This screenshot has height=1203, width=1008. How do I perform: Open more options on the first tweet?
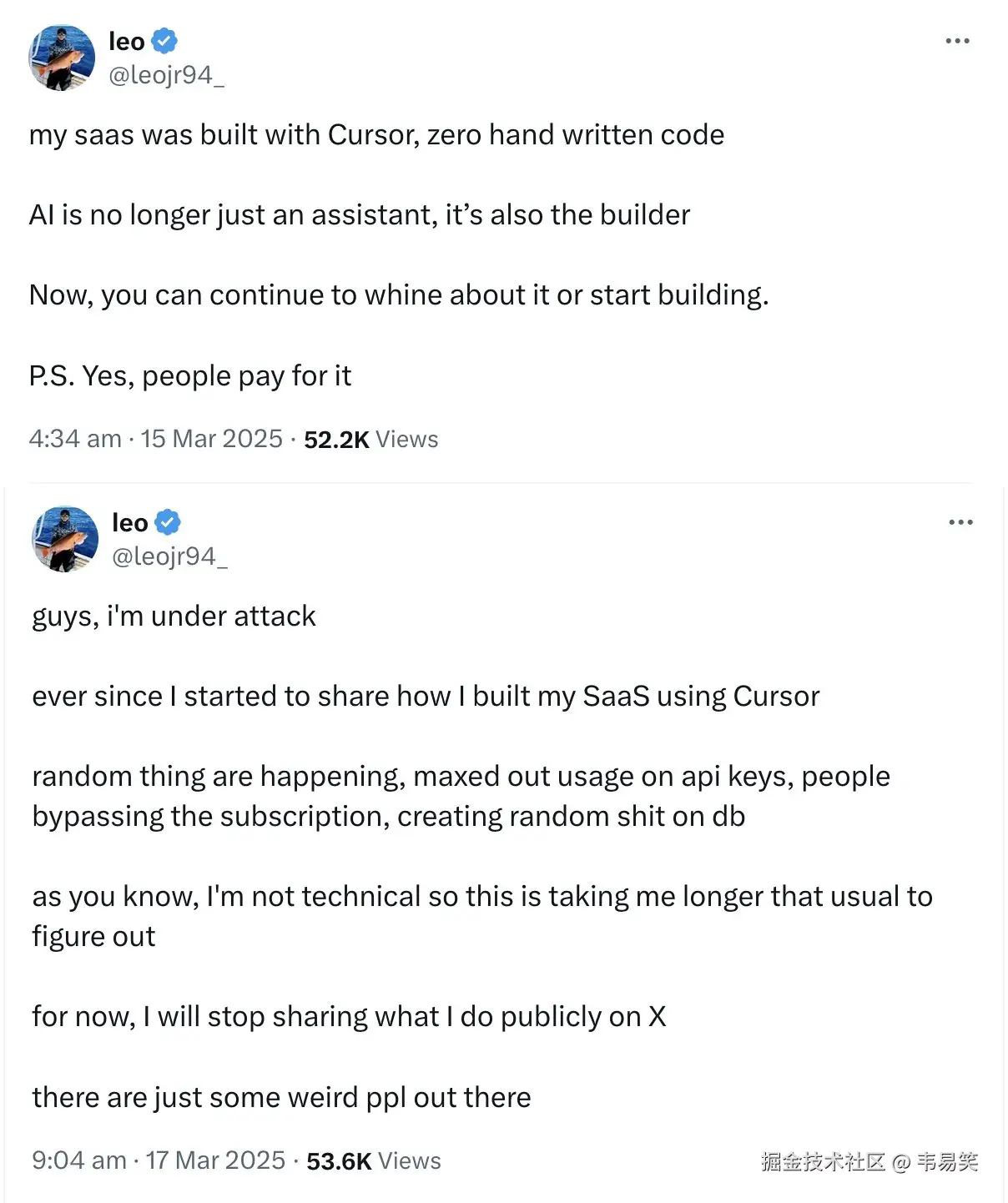(x=957, y=41)
